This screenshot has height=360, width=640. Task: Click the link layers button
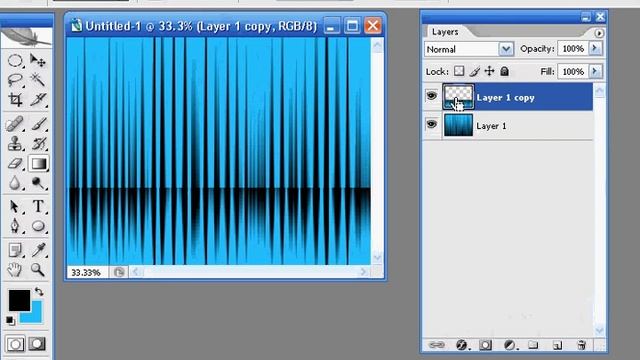pyautogui.click(x=436, y=345)
